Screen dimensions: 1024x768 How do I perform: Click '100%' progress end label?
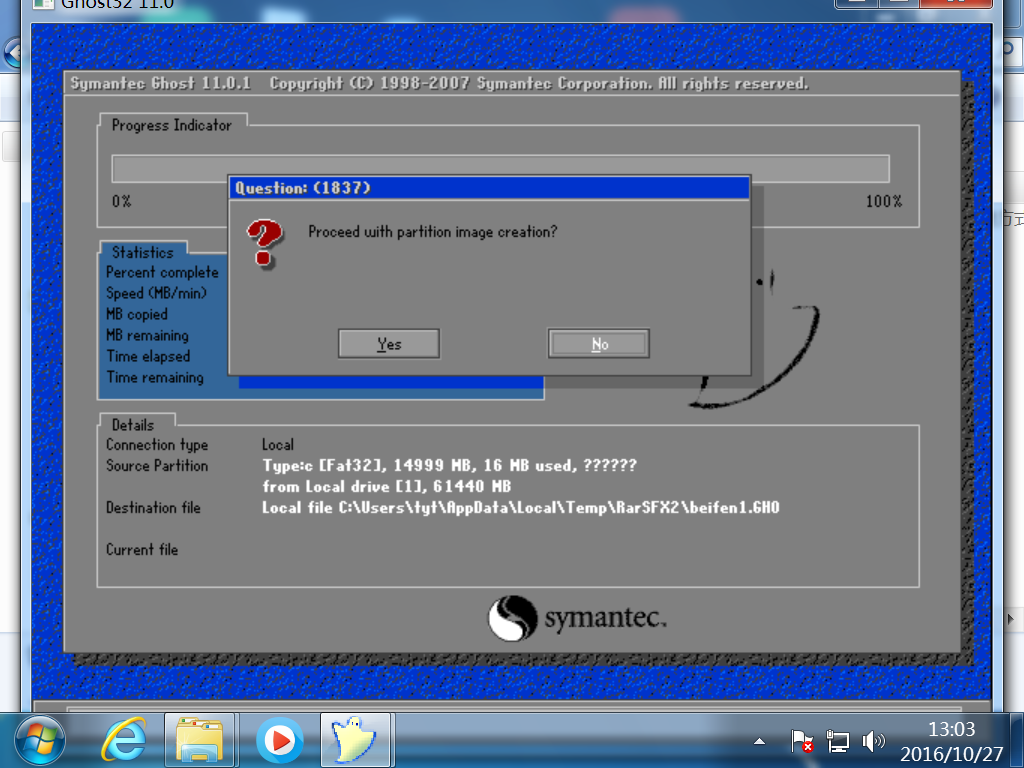(884, 201)
